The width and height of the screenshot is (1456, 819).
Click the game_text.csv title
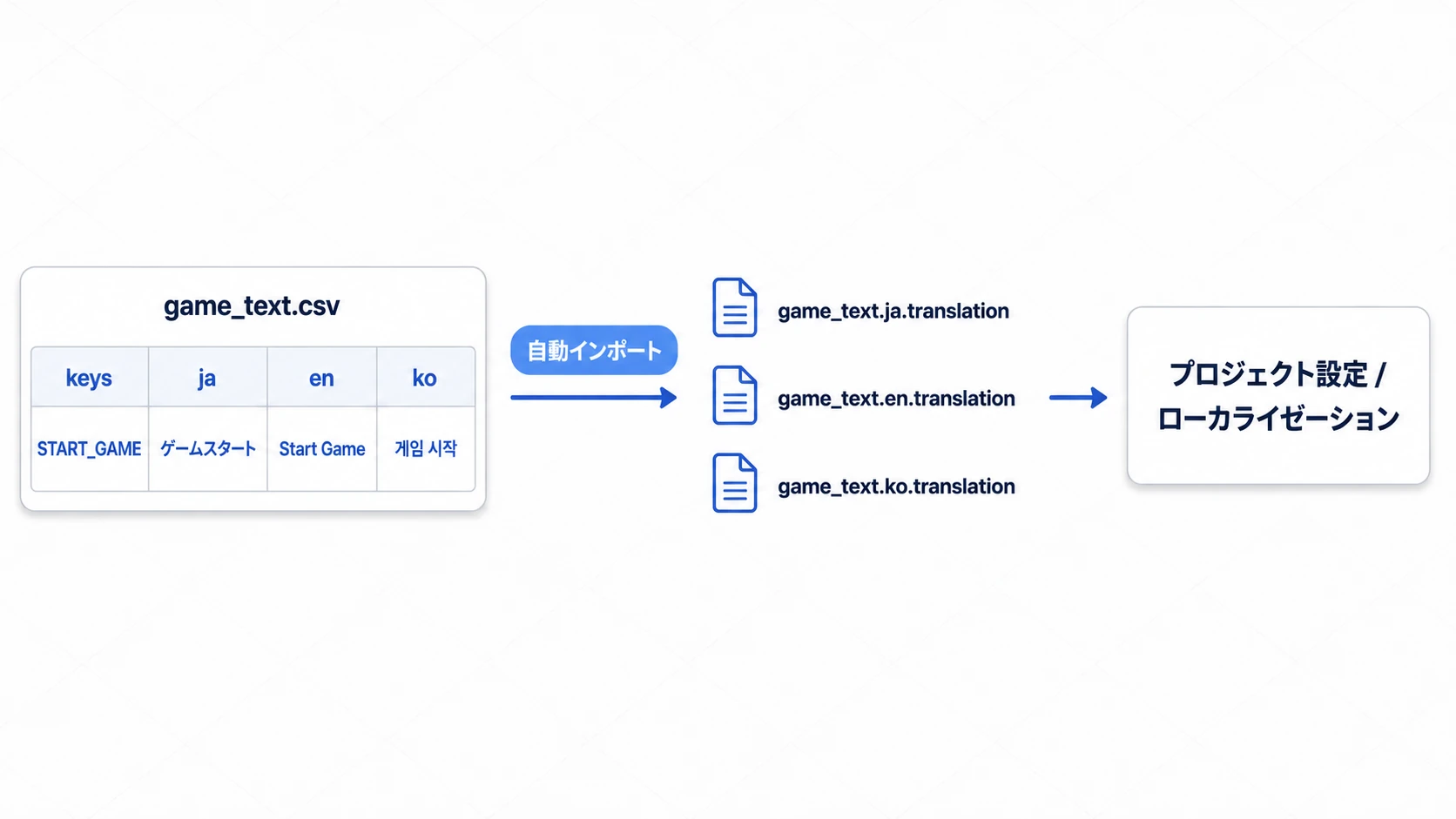tap(252, 305)
